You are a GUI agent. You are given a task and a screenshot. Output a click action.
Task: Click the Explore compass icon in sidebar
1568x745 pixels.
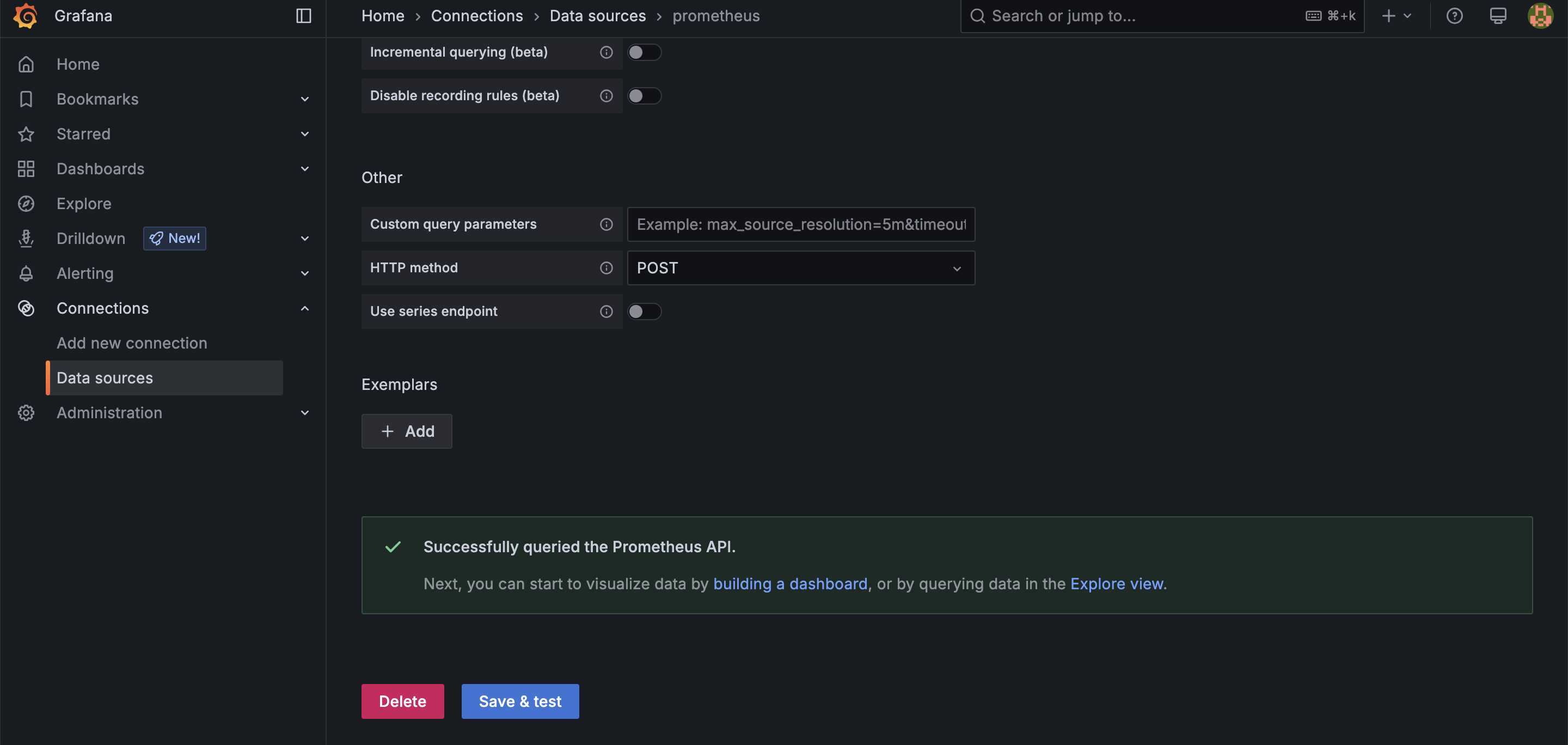[x=26, y=204]
